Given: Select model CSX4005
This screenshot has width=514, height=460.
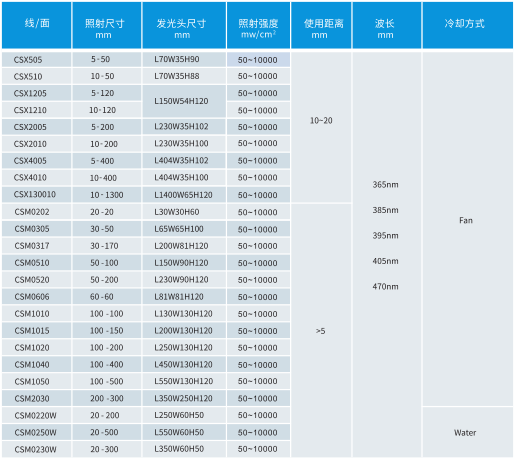Looking at the screenshot, I should coord(36,161).
